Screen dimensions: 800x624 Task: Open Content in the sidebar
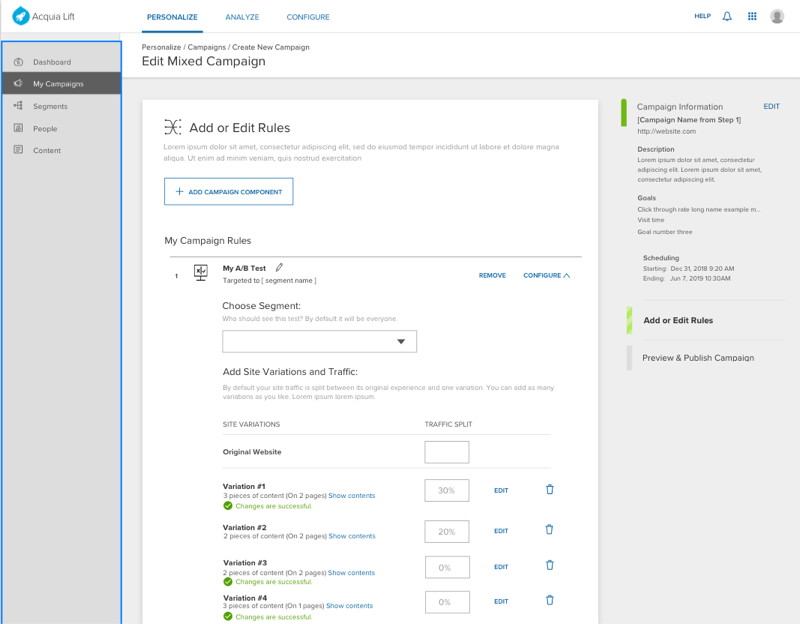coord(62,150)
